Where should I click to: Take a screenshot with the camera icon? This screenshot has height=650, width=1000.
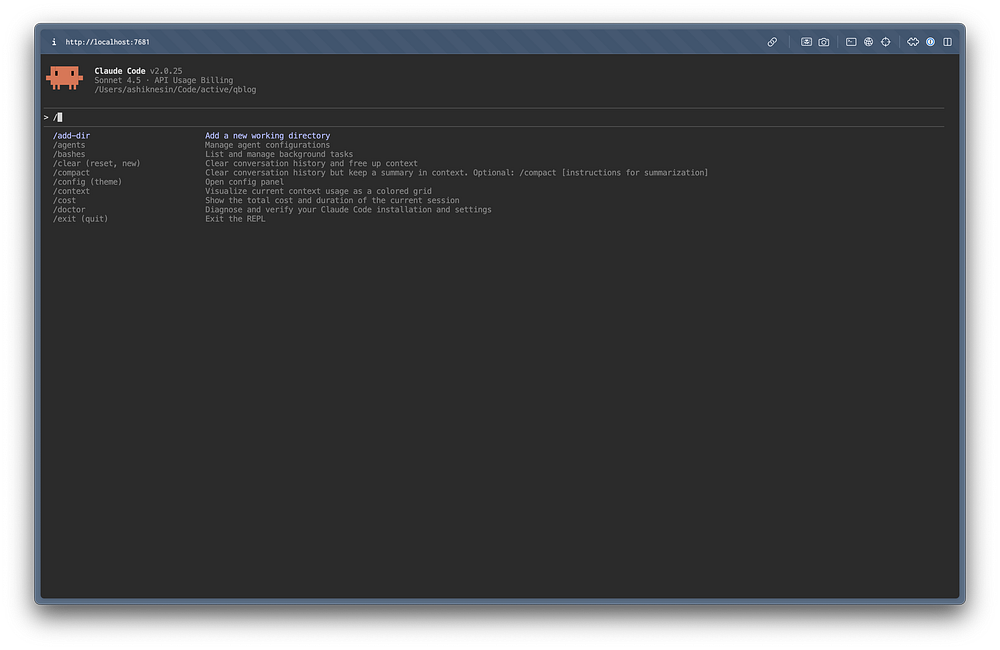[x=823, y=42]
